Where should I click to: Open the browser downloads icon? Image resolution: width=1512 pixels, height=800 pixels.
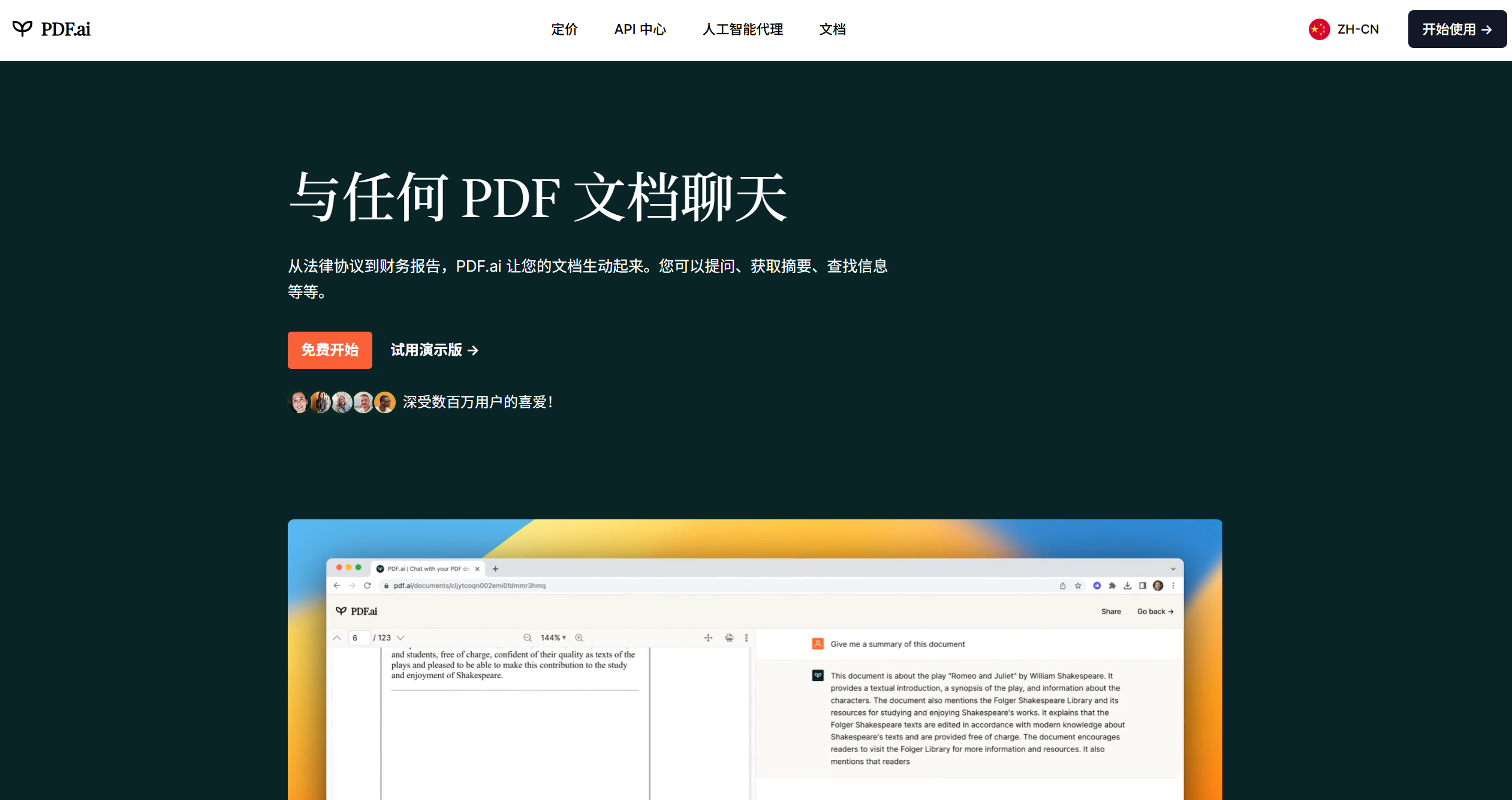(1128, 586)
